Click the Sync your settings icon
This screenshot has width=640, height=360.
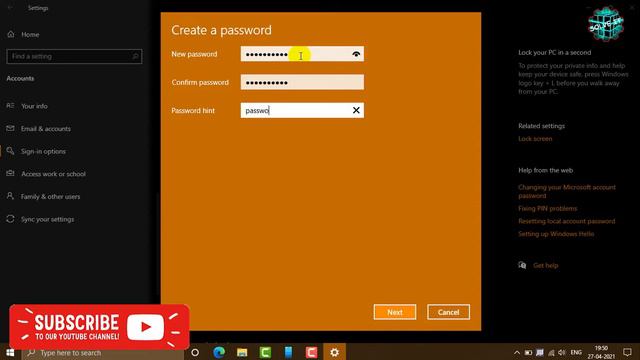10,219
